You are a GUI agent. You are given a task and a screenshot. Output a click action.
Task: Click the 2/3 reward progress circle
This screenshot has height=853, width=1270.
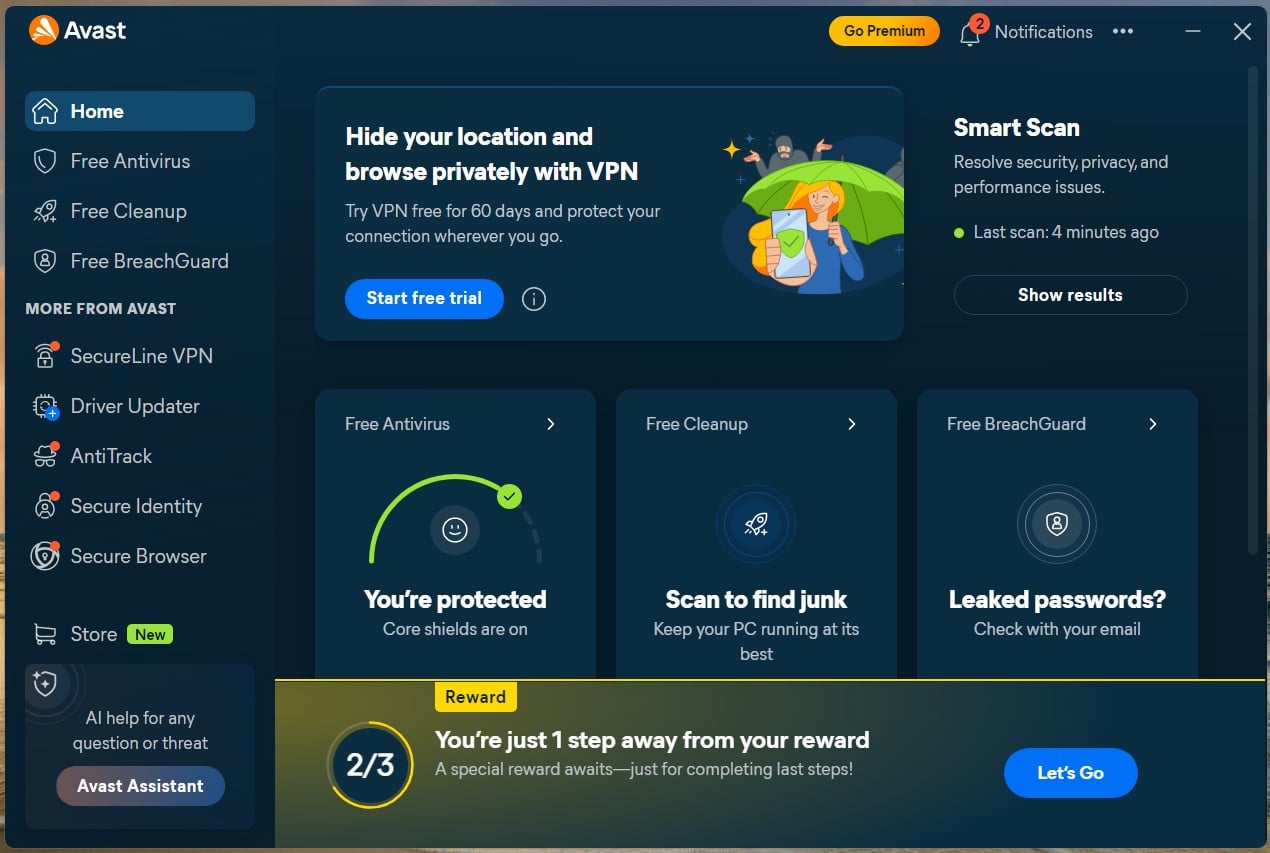[370, 765]
